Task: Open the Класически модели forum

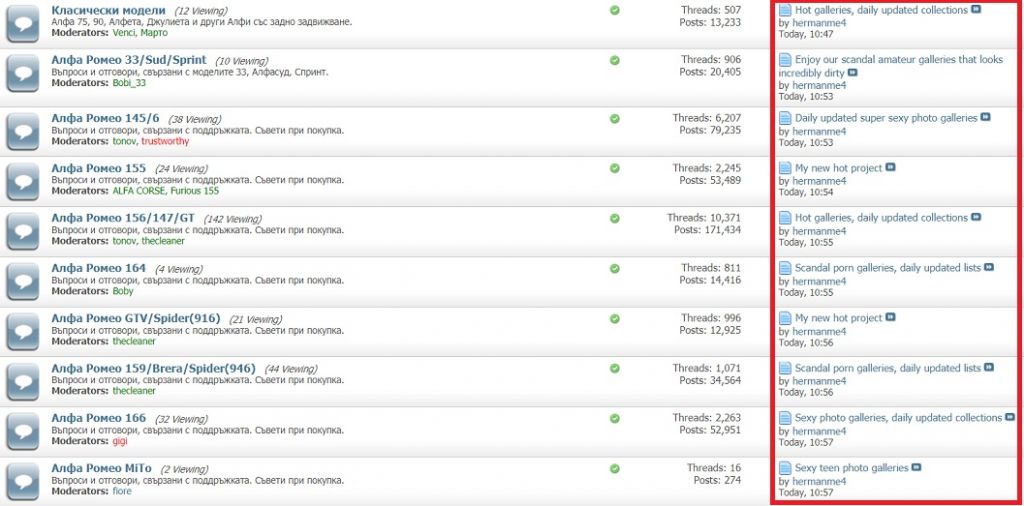Action: [x=108, y=10]
